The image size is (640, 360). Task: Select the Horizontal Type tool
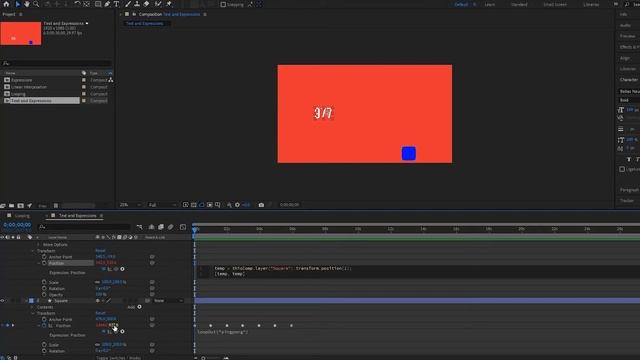coord(116,4)
